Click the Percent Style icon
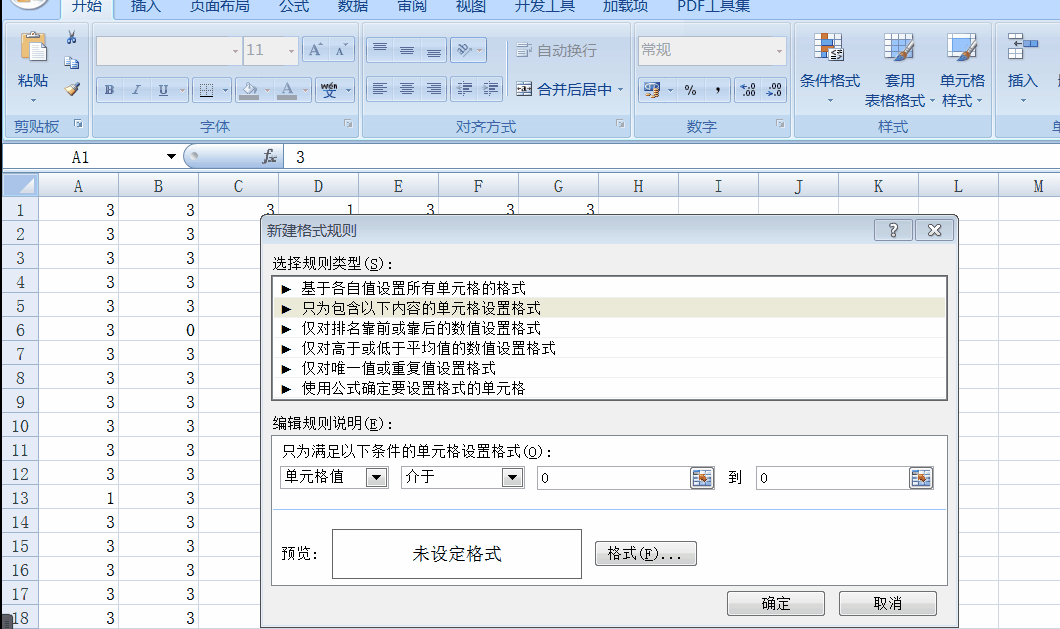This screenshot has height=629, width=1060. tap(690, 90)
